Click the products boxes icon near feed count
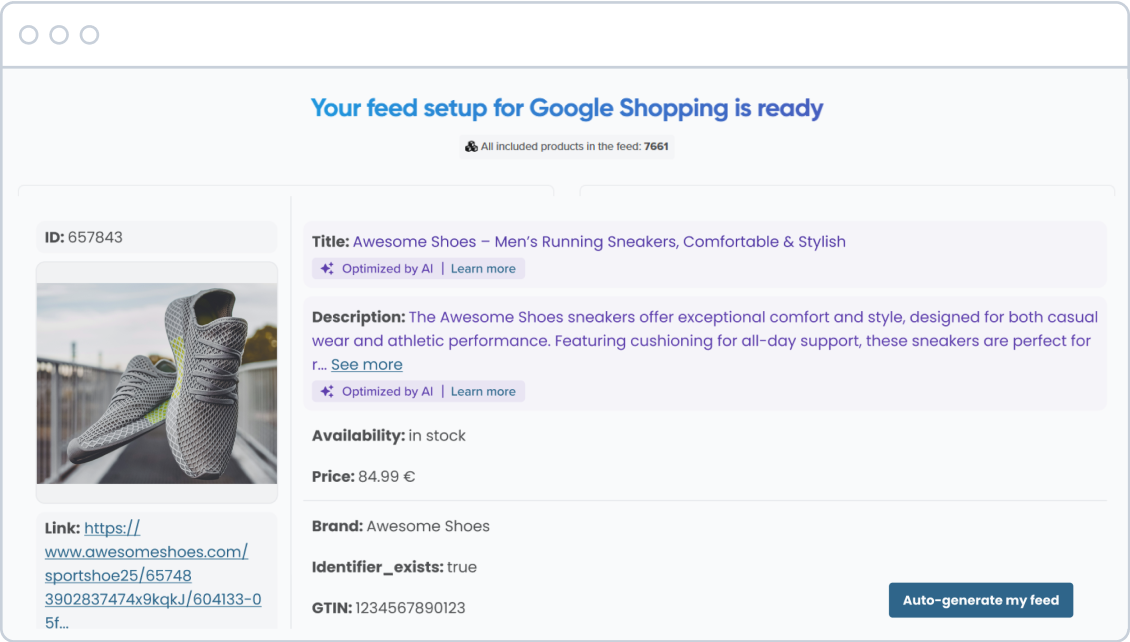Viewport: 1130px width, 642px height. tap(471, 146)
